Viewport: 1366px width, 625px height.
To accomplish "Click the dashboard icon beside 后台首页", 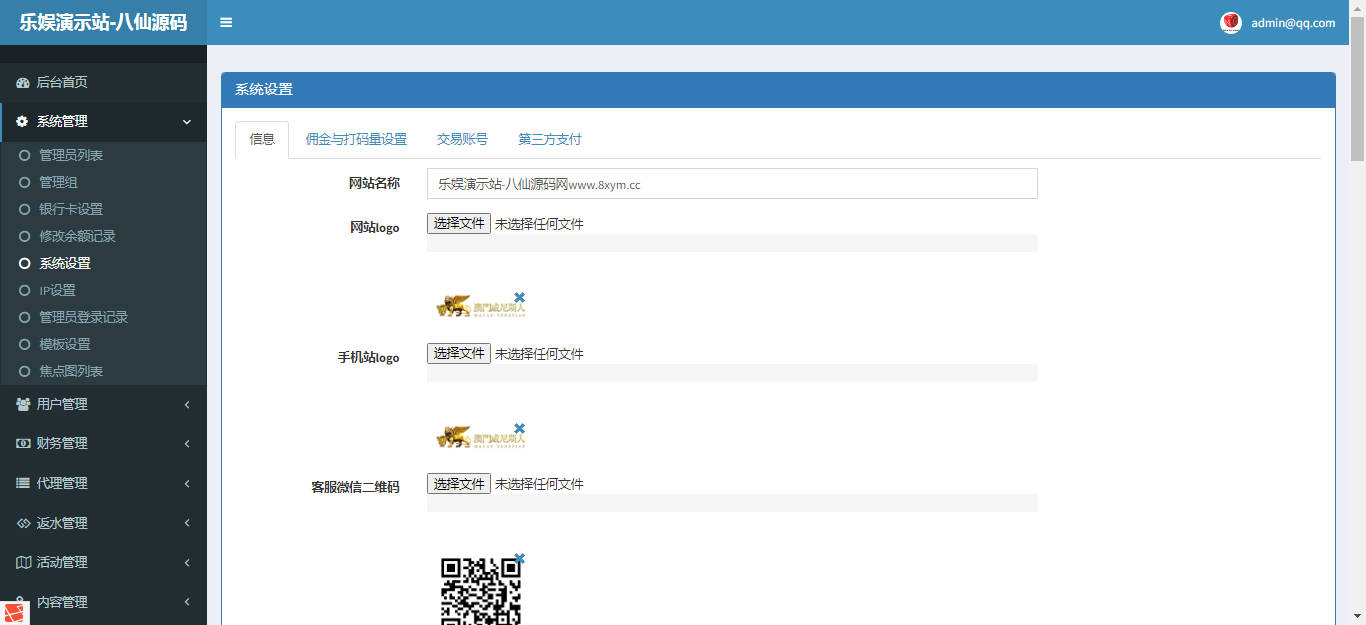I will click(x=23, y=82).
